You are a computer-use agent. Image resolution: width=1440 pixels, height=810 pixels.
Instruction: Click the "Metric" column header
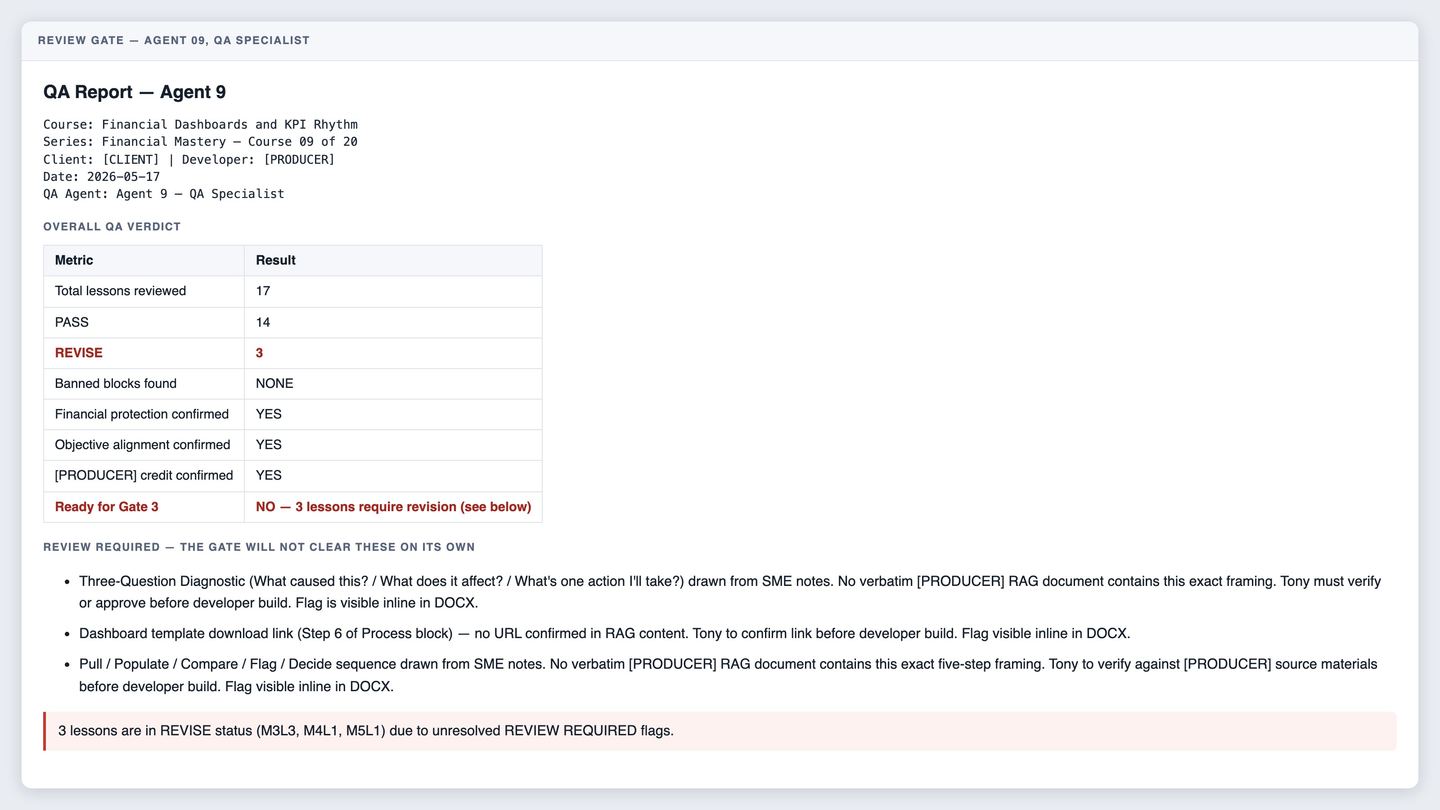(144, 260)
